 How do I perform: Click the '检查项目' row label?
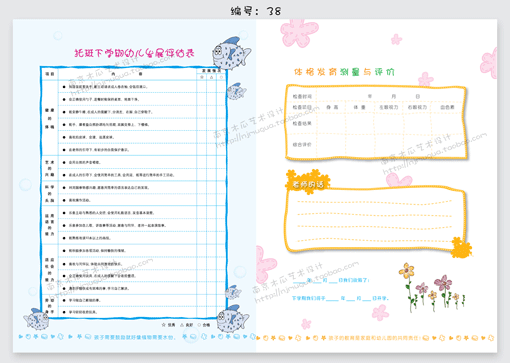[302, 107]
